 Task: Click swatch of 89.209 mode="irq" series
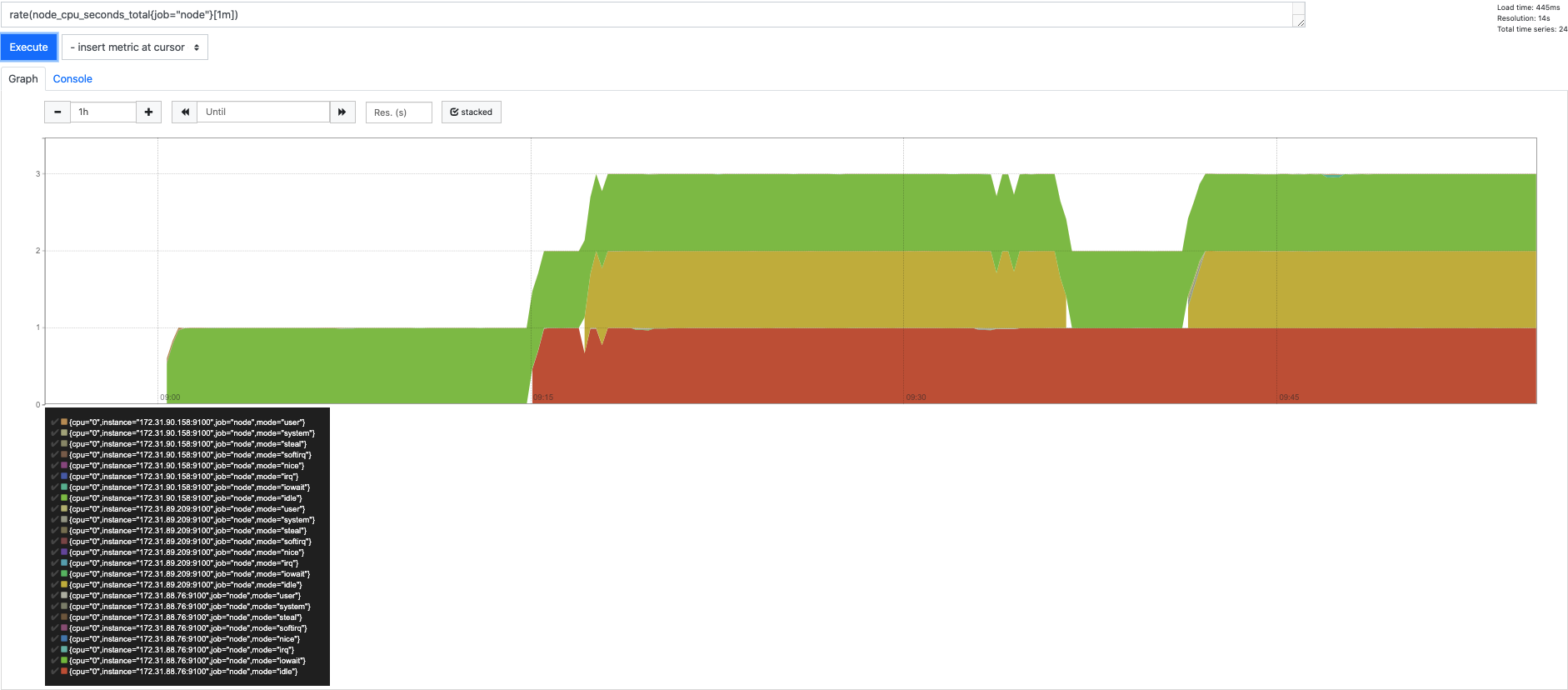pyautogui.click(x=64, y=563)
